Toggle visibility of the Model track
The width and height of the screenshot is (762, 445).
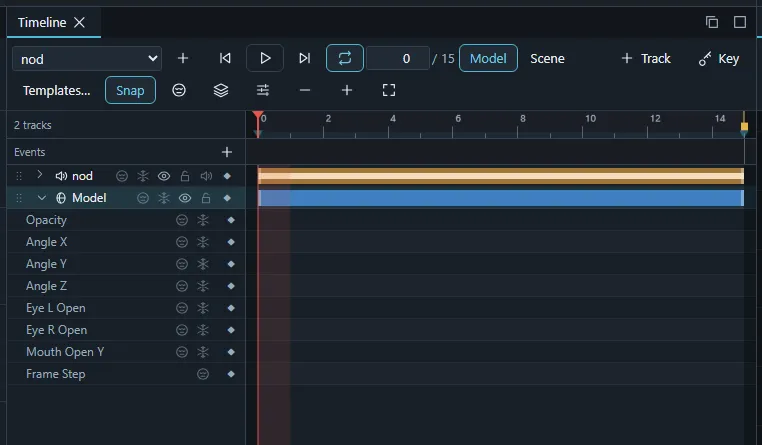[185, 198]
